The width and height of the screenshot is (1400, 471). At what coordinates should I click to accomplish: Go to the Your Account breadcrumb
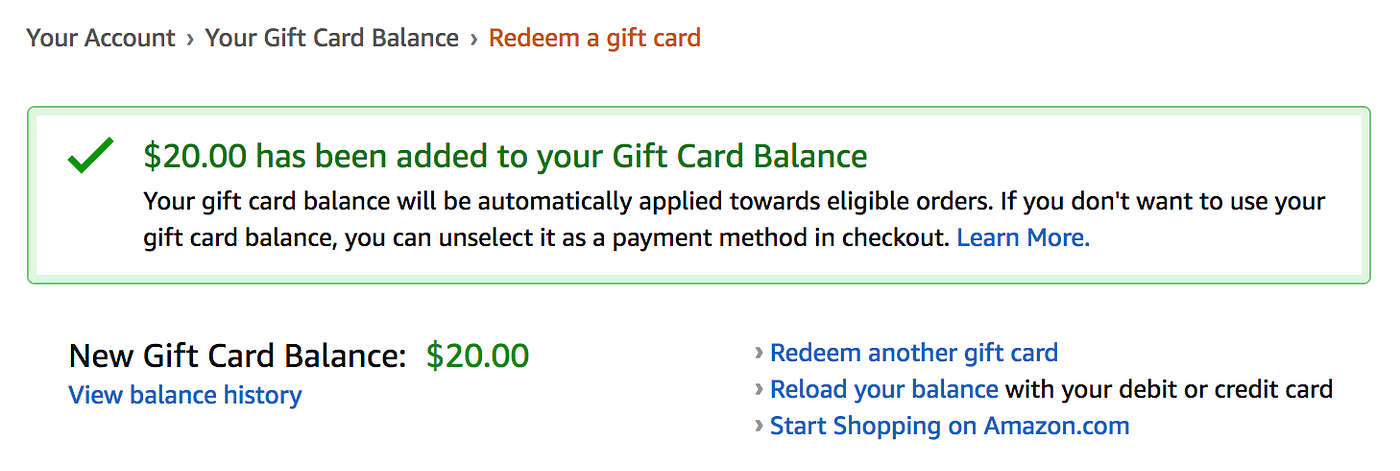(101, 39)
